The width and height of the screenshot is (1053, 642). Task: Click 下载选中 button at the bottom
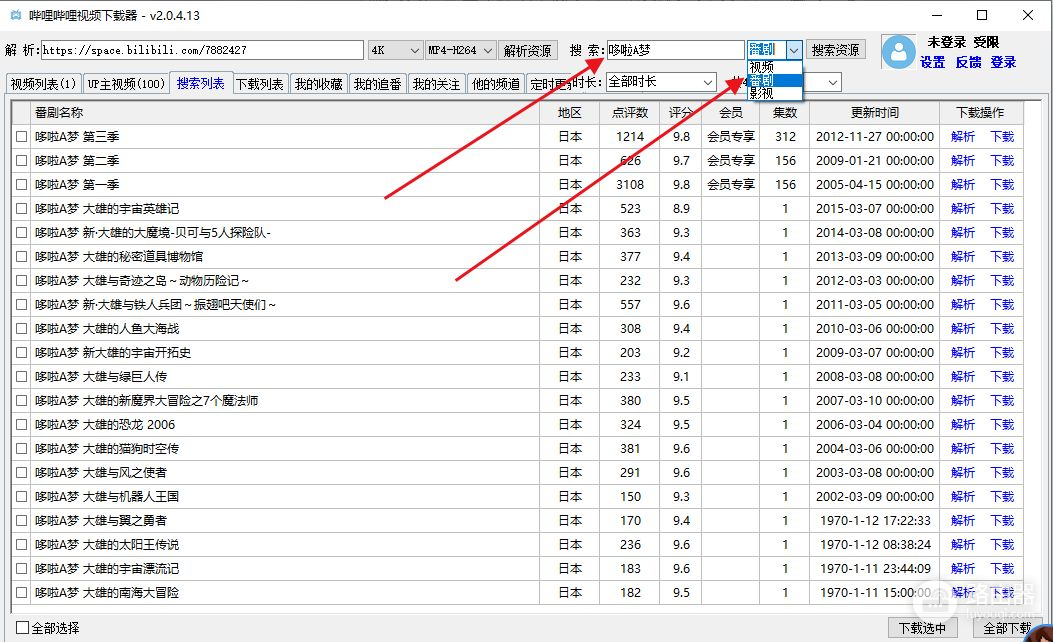click(x=921, y=628)
